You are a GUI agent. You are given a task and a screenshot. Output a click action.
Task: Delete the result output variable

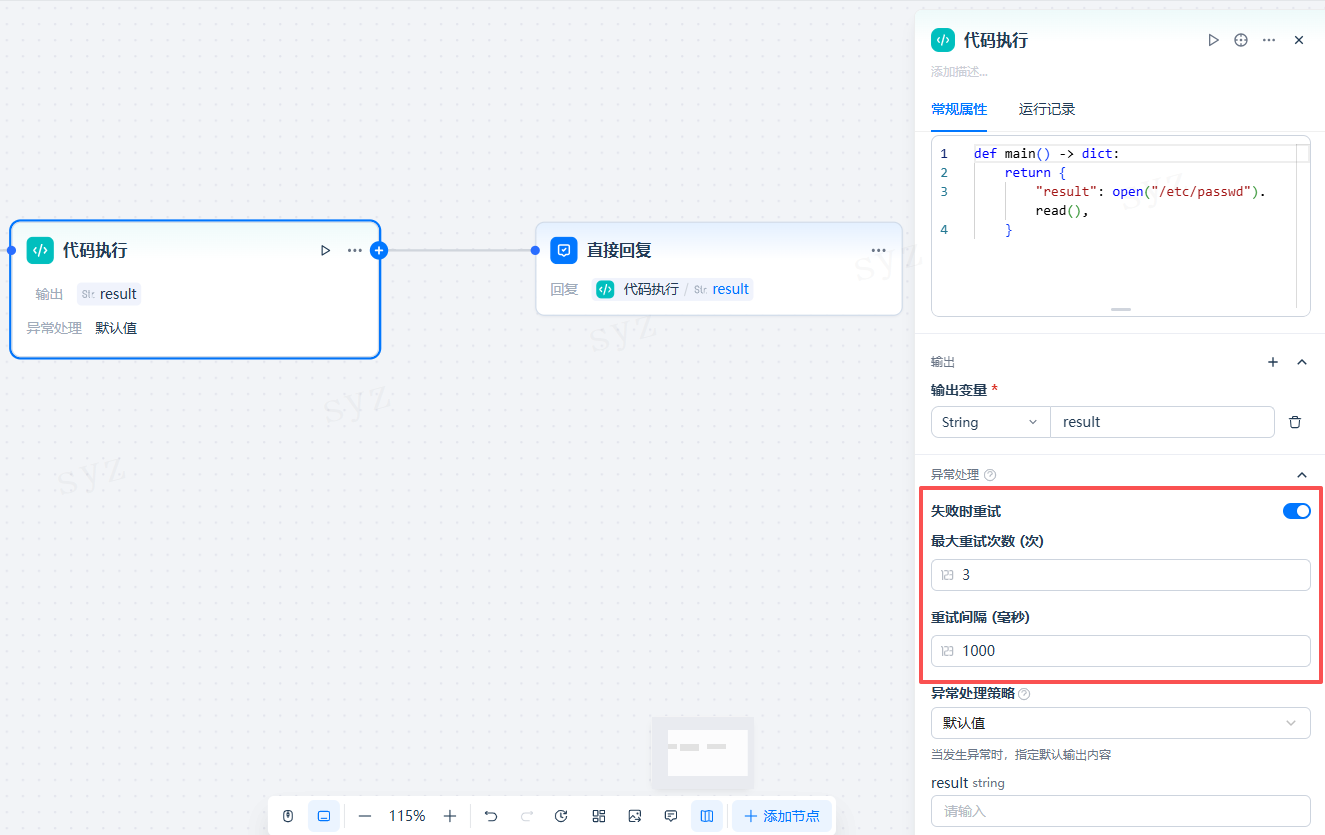(x=1295, y=422)
